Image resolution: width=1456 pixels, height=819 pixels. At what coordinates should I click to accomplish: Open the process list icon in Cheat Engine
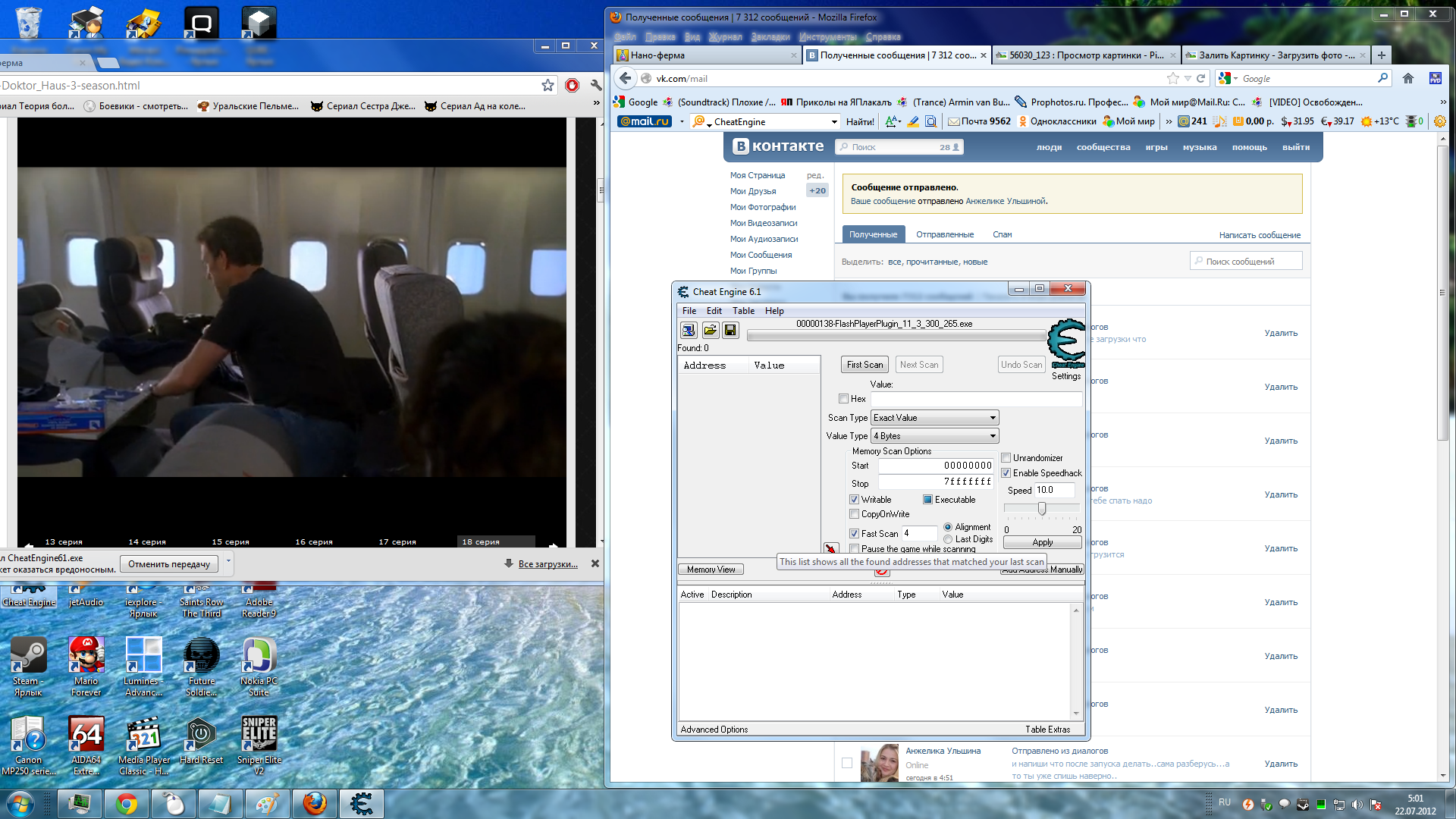[688, 330]
